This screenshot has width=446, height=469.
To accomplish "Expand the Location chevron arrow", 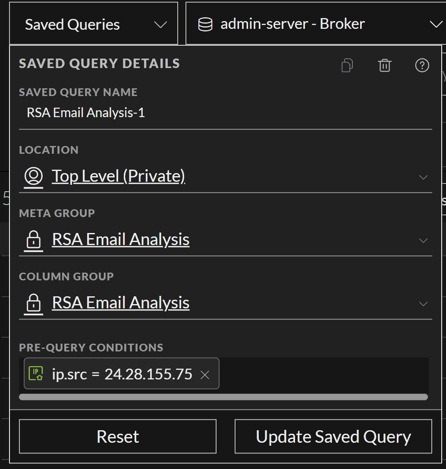I will pyautogui.click(x=423, y=177).
